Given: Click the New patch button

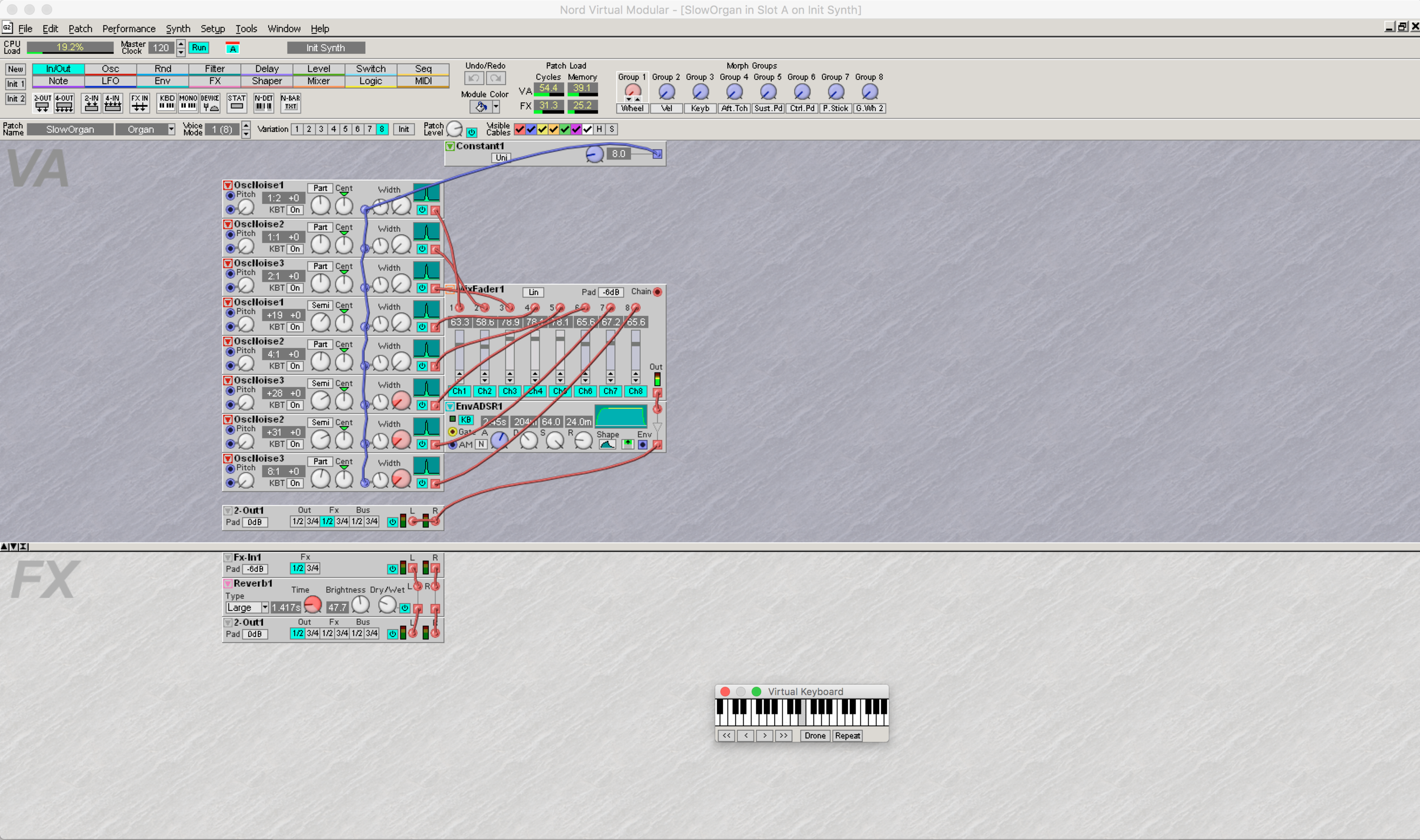Looking at the screenshot, I should click(15, 69).
